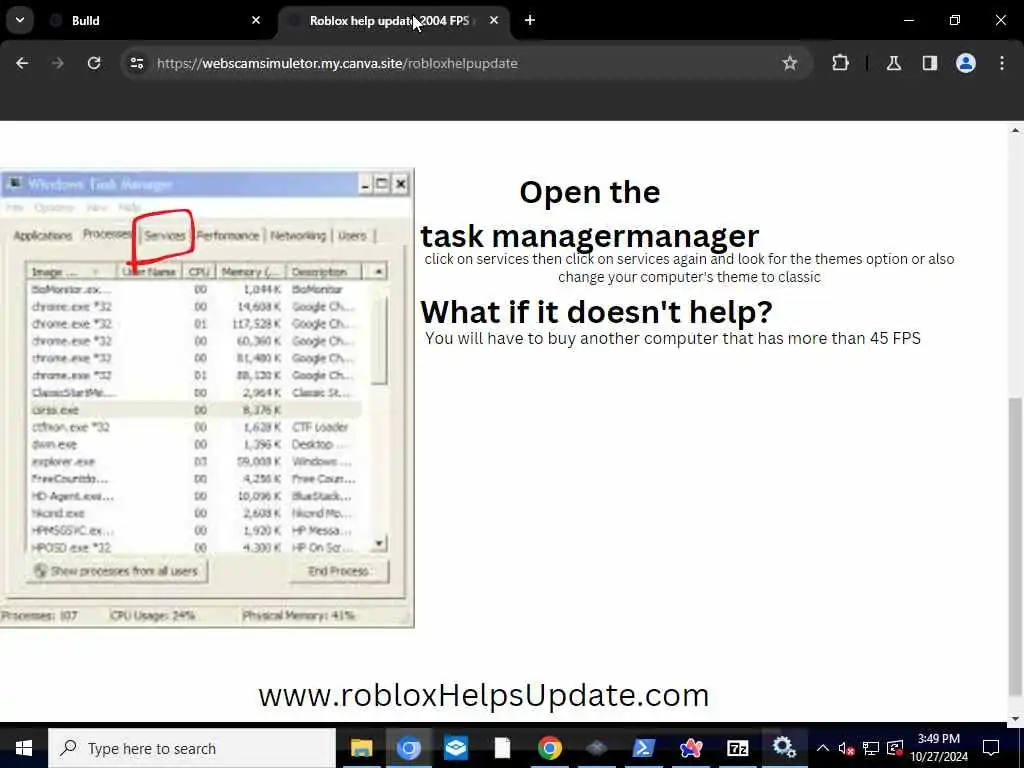Click the www.robloxHelpsUpdate.com text
The height and width of the screenshot is (768, 1024).
(x=483, y=695)
